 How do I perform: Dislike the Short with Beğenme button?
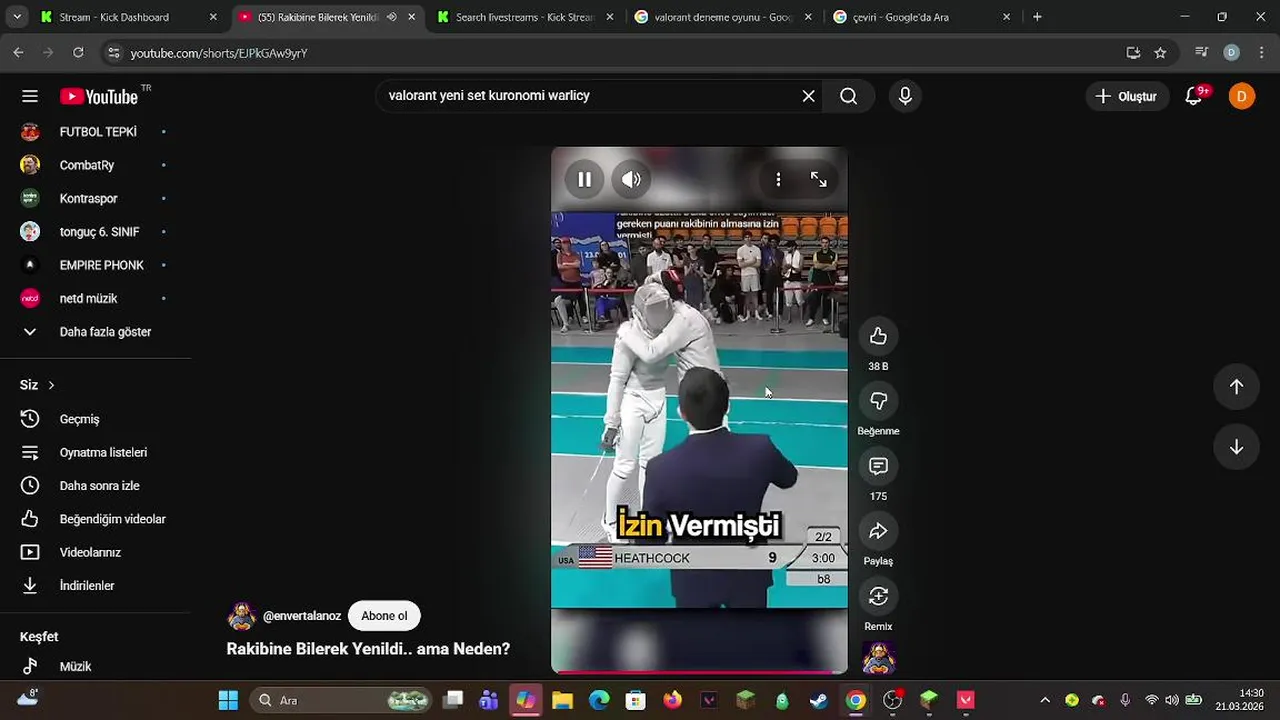(878, 401)
